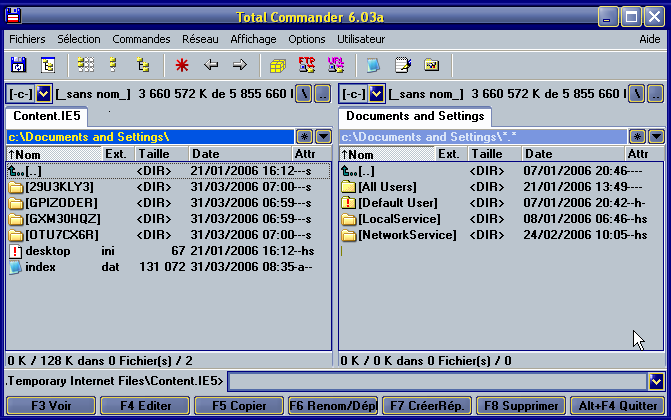Click the right panel parent directory dots button
Image resolution: width=671 pixels, height=420 pixels.
click(x=656, y=93)
